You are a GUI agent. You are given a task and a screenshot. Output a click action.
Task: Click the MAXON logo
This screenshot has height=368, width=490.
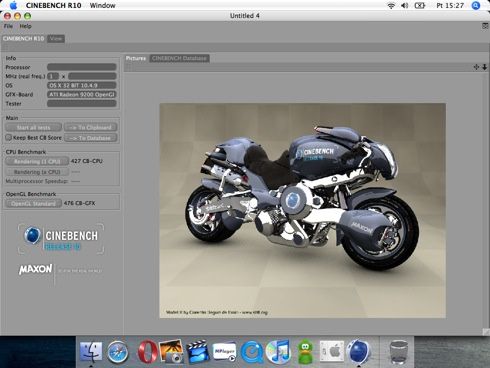coord(36,269)
